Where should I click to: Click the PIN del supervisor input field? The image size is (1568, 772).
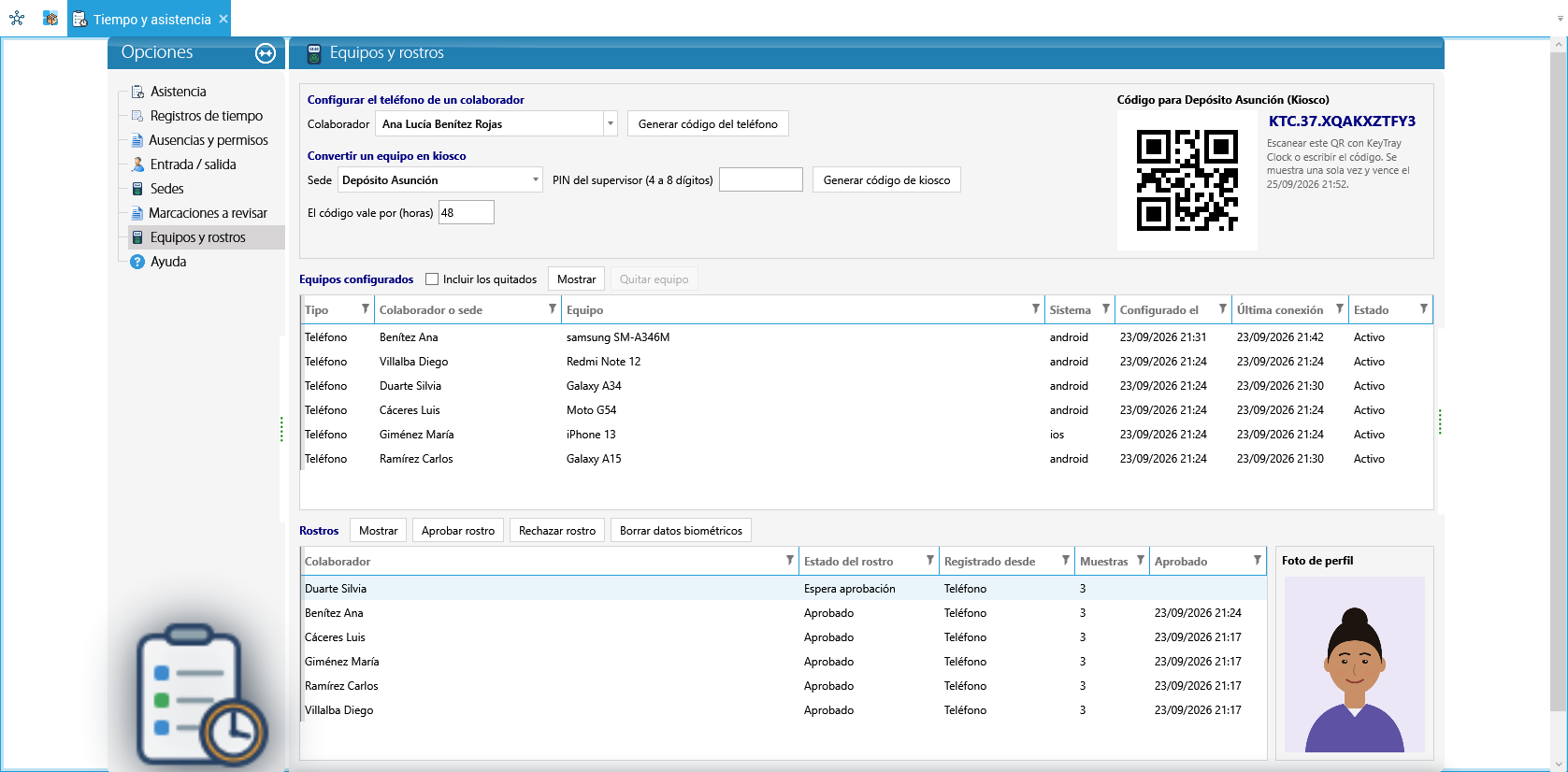(761, 179)
